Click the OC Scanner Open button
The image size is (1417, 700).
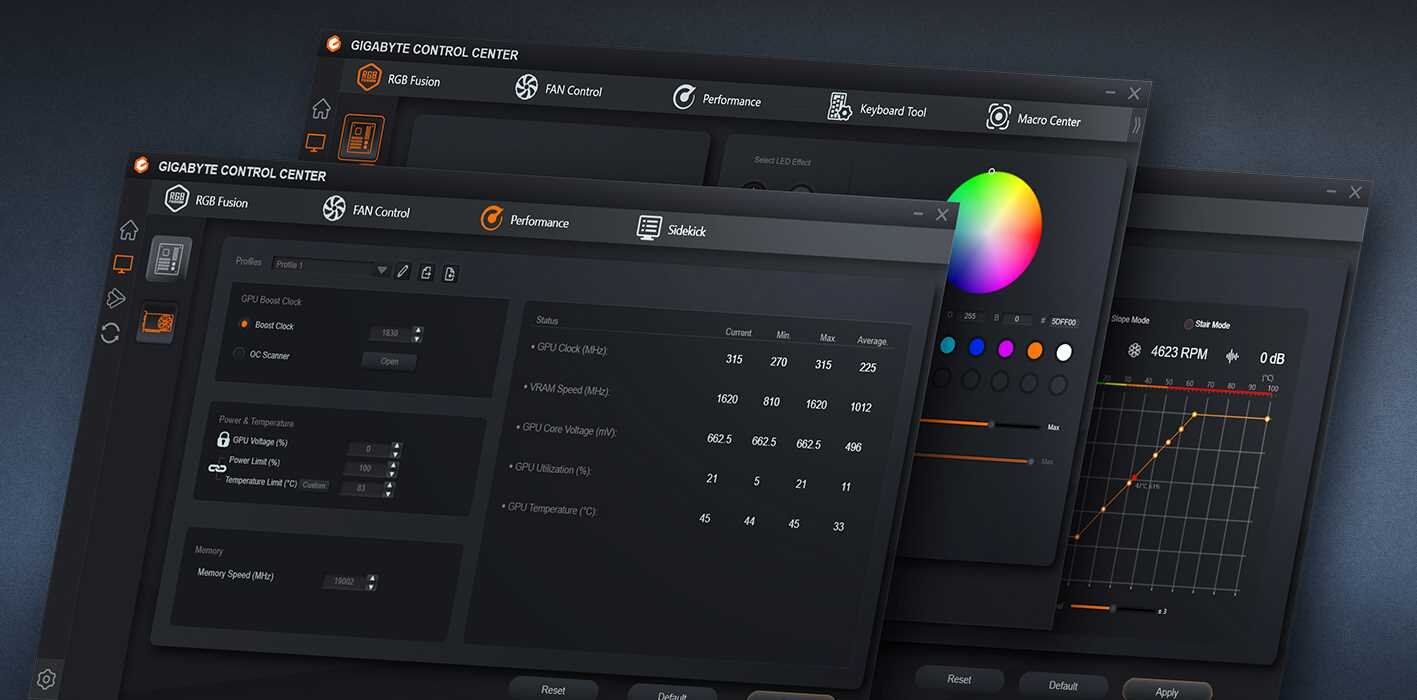point(389,362)
